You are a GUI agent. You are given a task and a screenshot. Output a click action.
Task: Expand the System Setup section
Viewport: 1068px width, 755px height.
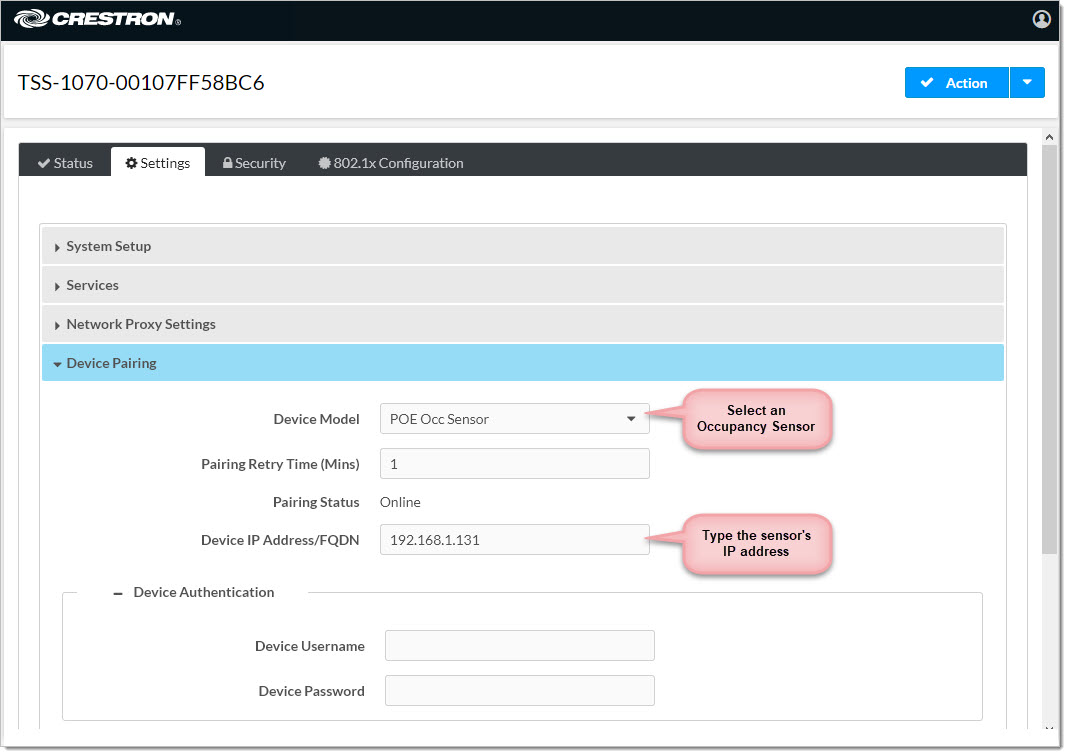point(108,246)
